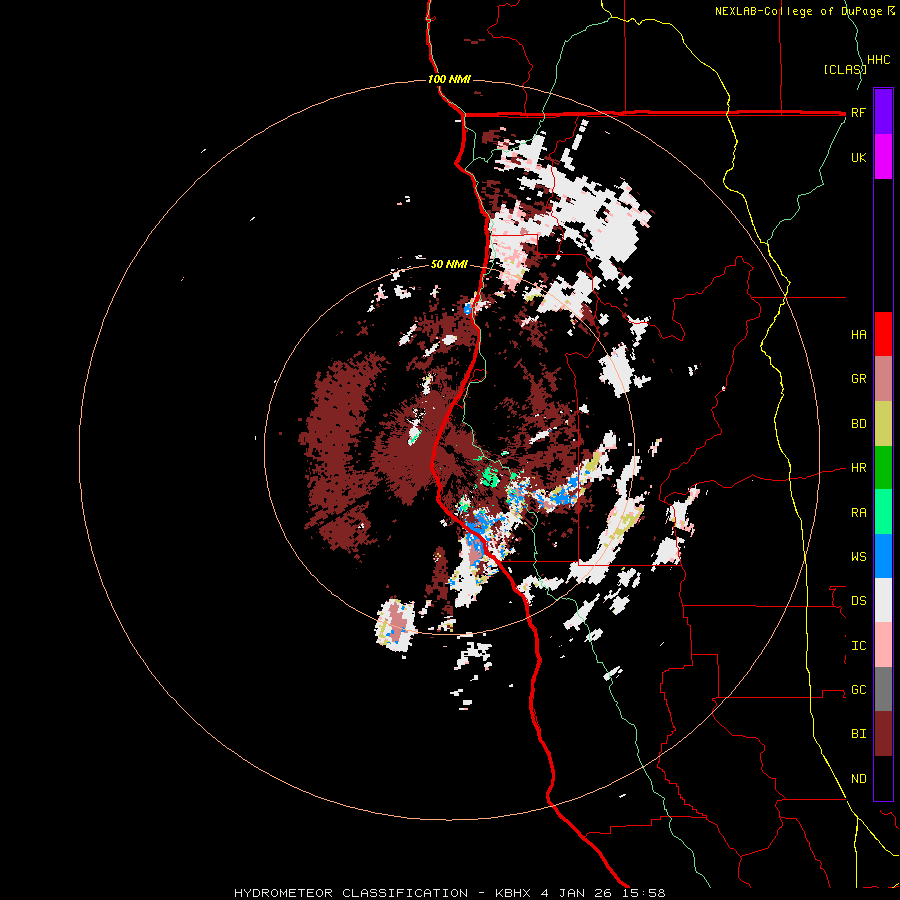Viewport: 900px width, 900px height.
Task: Click the UK magenta legend color swatch
Action: [x=883, y=157]
